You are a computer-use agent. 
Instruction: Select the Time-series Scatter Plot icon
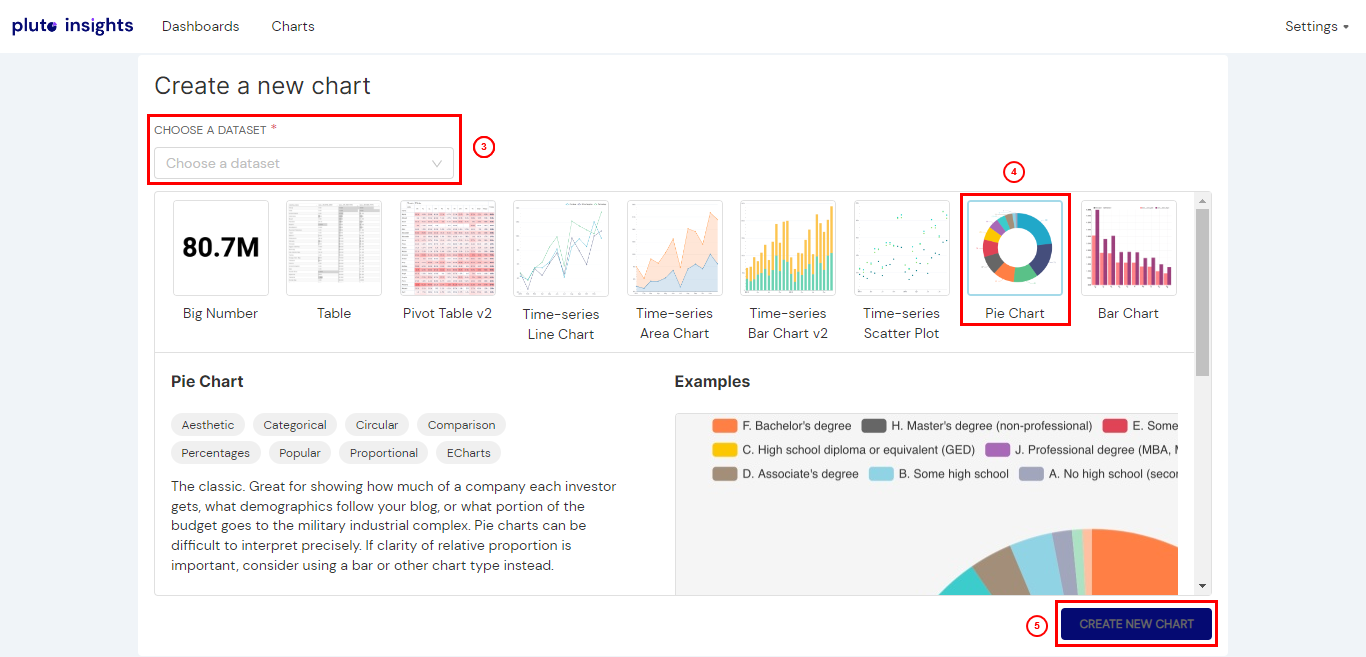click(902, 248)
